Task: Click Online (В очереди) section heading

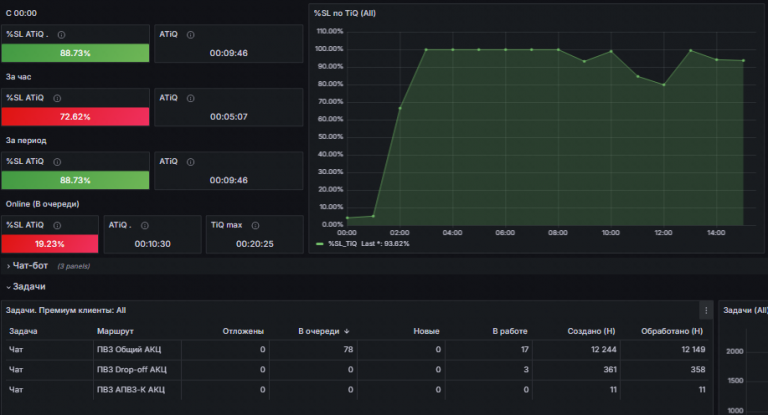Action: click(42, 204)
